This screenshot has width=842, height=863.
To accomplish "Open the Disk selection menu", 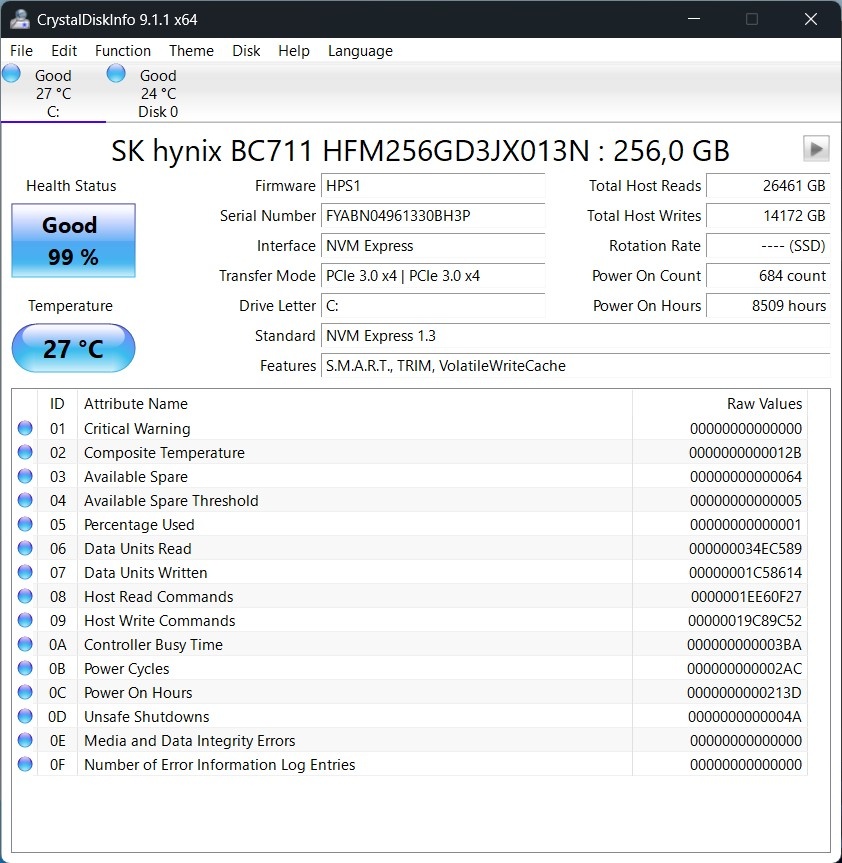I will pyautogui.click(x=246, y=50).
